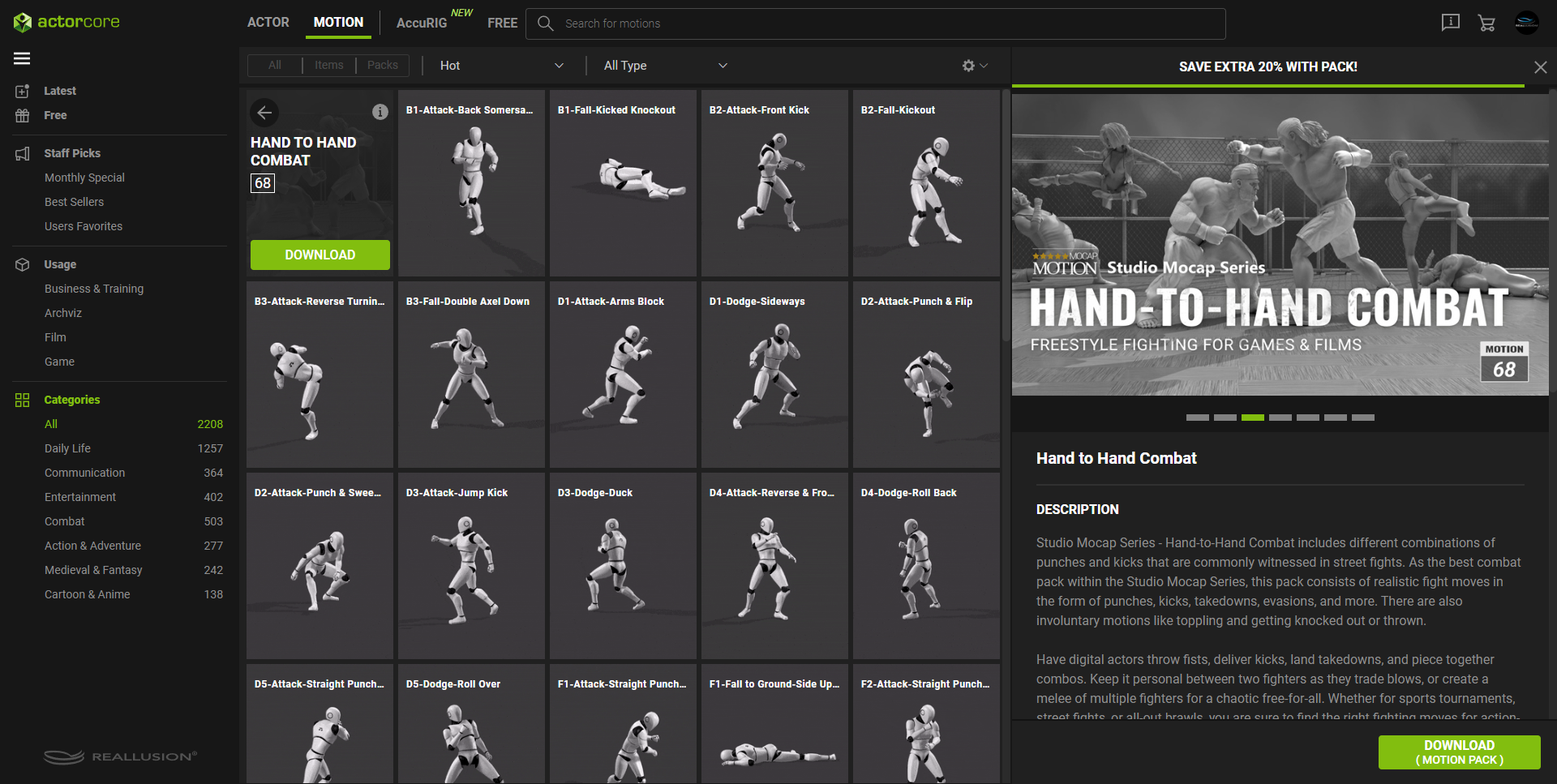Open the gear settings dropdown
Viewport: 1557px width, 784px height.
974,66
